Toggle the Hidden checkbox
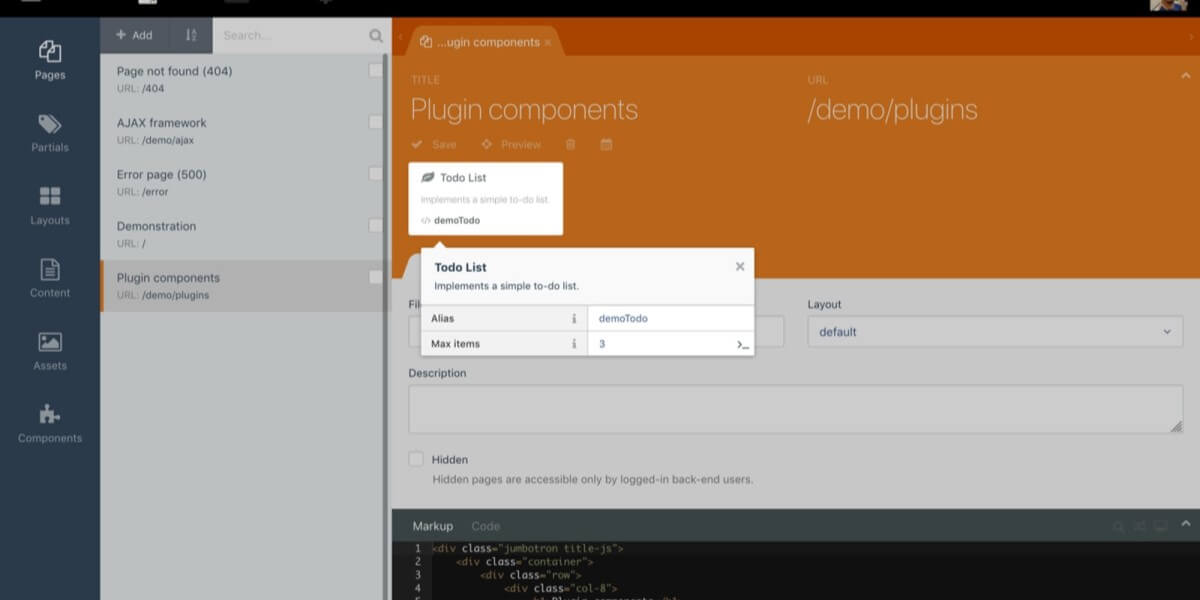Image resolution: width=1200 pixels, height=600 pixels. pos(416,459)
